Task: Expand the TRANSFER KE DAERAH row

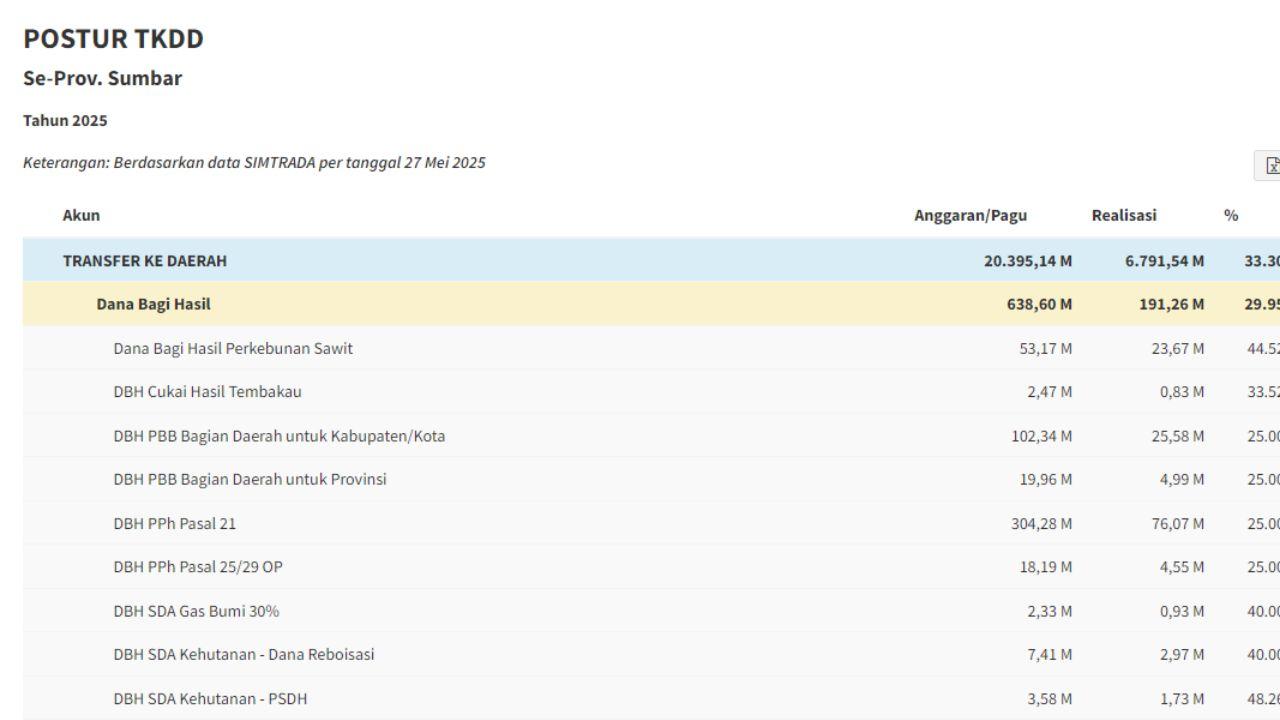Action: tap(145, 261)
